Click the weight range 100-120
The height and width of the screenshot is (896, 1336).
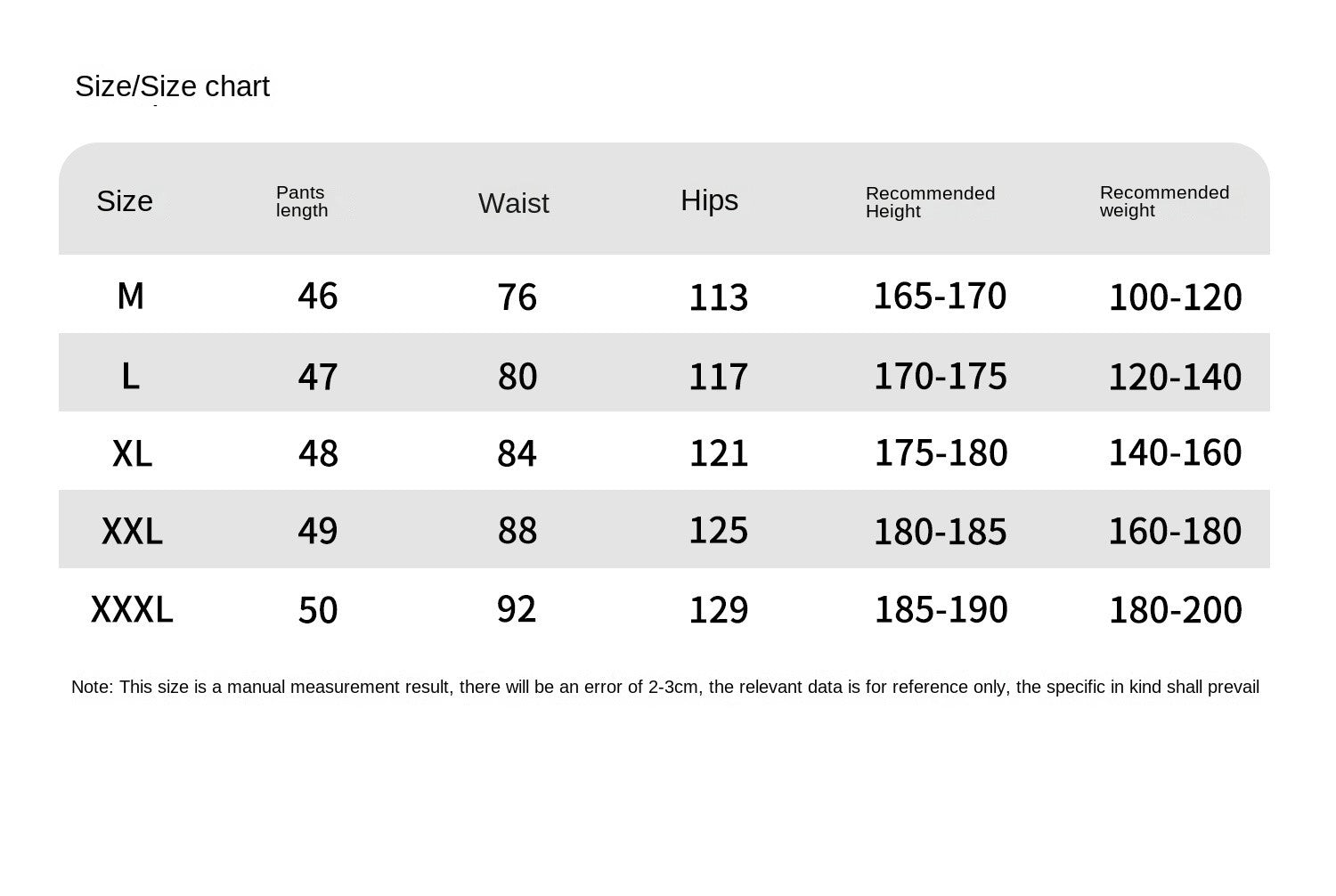(1175, 297)
